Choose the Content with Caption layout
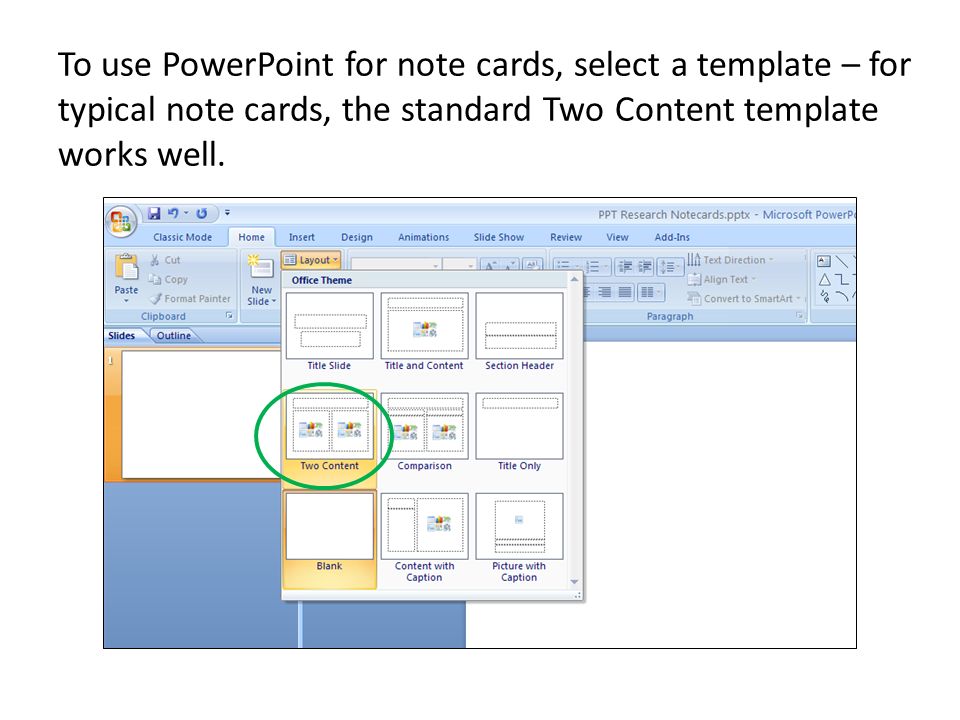This screenshot has height=720, width=960. tap(424, 538)
